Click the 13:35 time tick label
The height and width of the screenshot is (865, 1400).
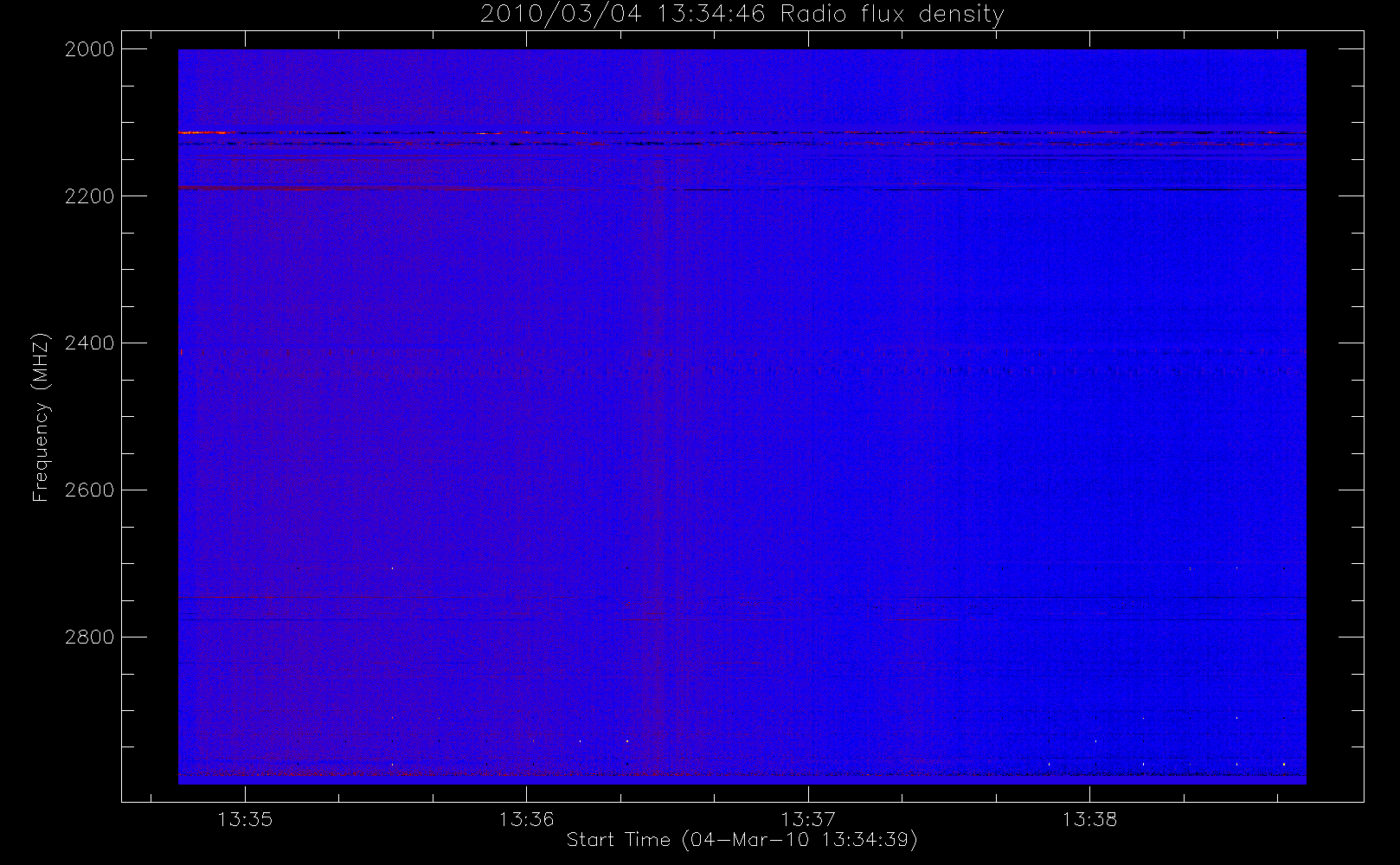[245, 819]
